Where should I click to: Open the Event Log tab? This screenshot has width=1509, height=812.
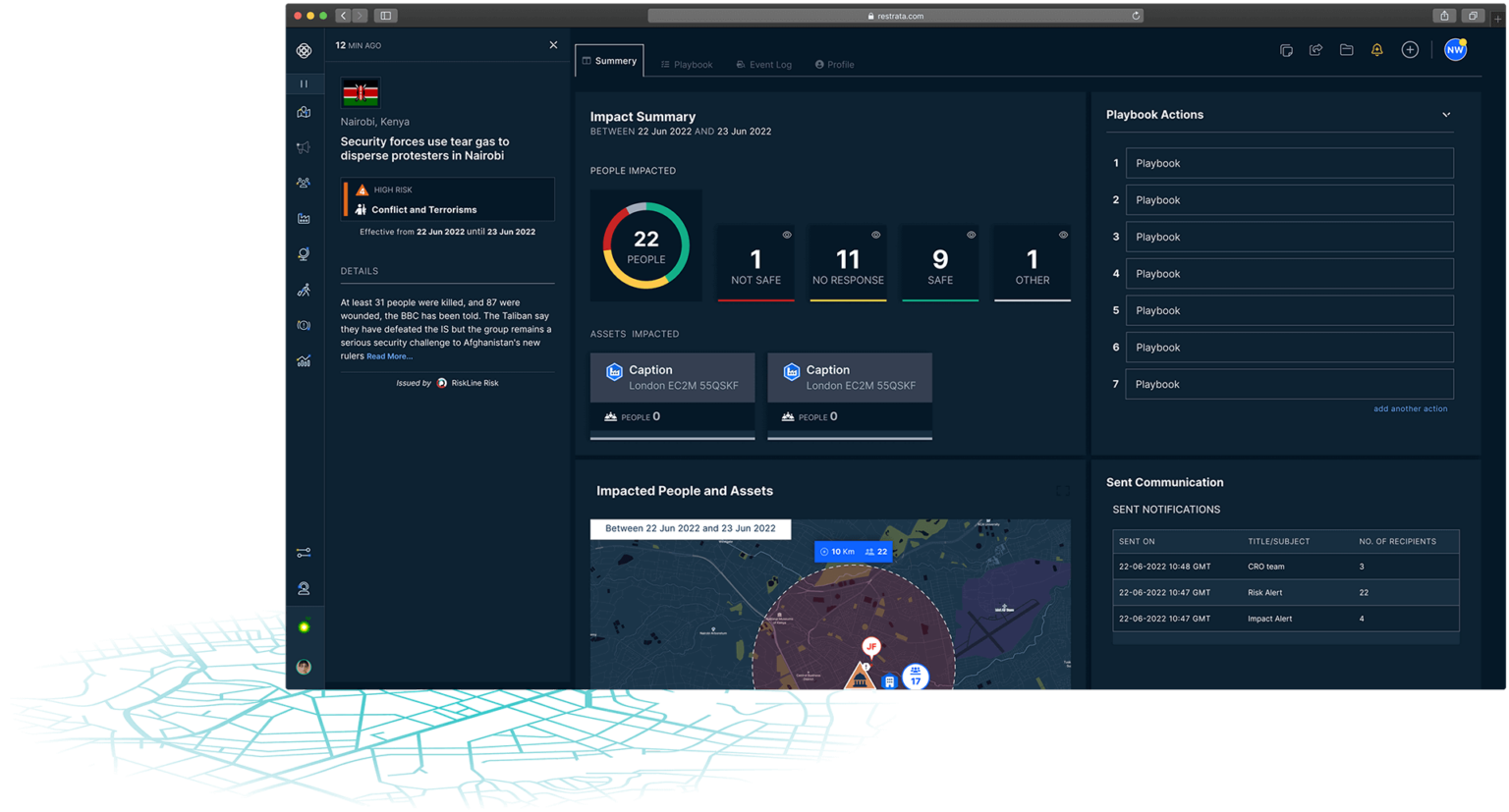(764, 65)
